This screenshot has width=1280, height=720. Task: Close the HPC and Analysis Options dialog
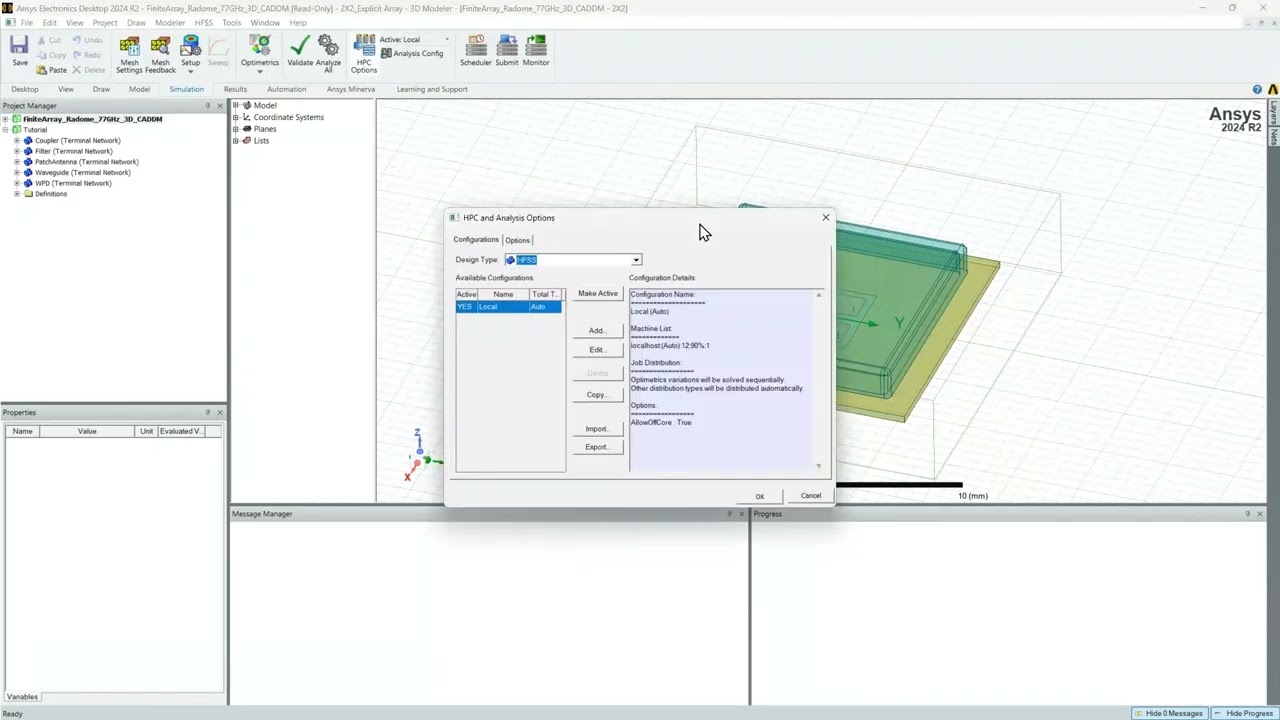[826, 217]
